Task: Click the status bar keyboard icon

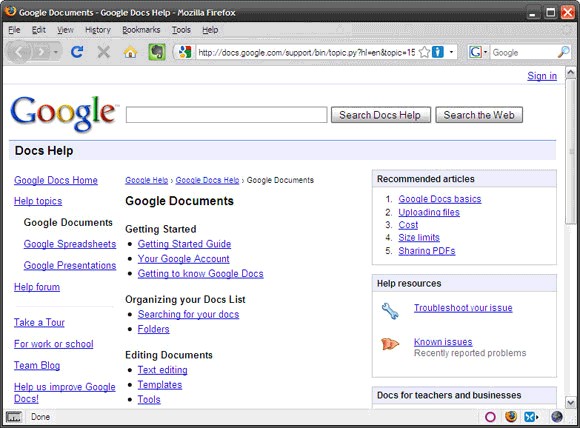Action: point(14,417)
